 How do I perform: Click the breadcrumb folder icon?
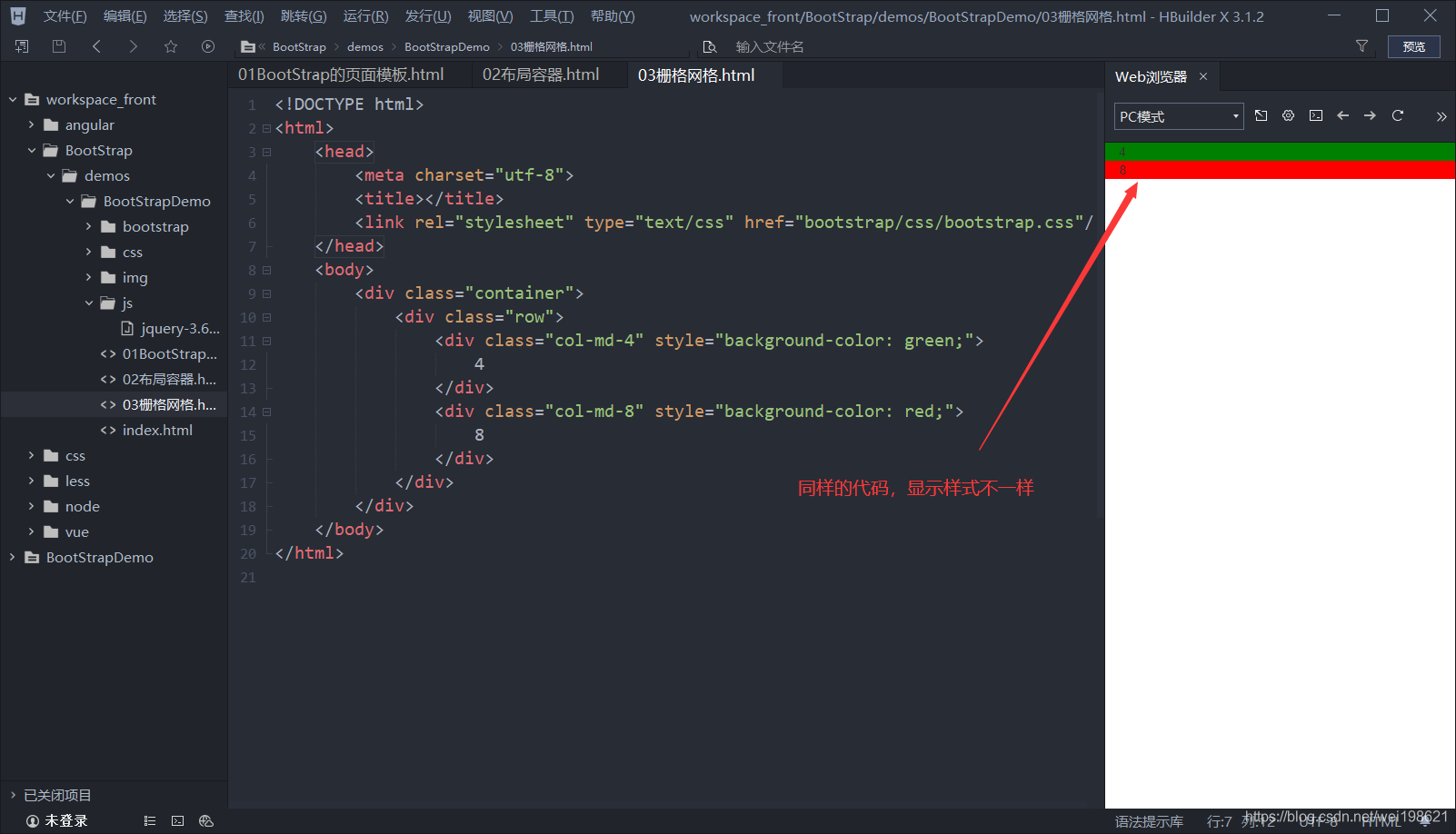point(248,46)
